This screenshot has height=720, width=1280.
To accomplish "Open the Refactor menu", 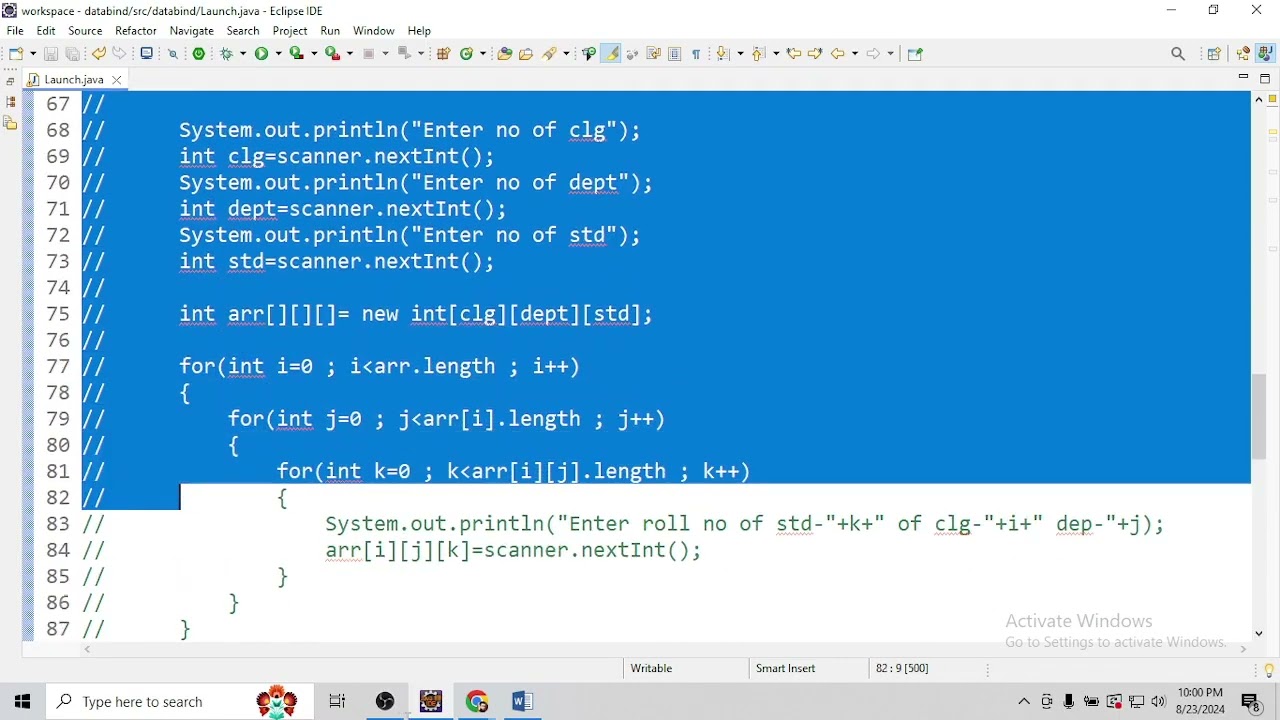I will click(136, 31).
